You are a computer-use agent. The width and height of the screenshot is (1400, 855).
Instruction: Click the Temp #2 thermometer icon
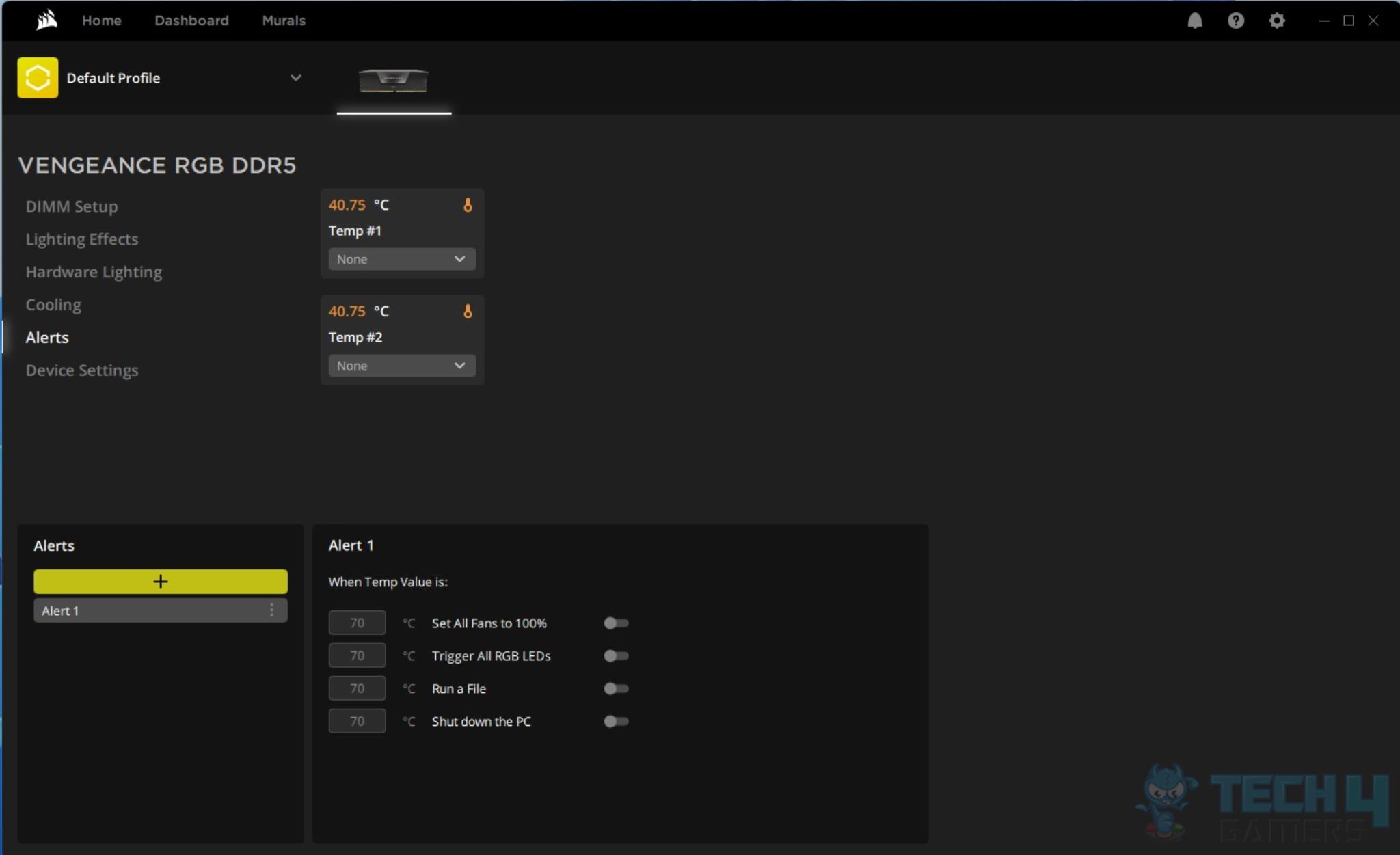[468, 312]
